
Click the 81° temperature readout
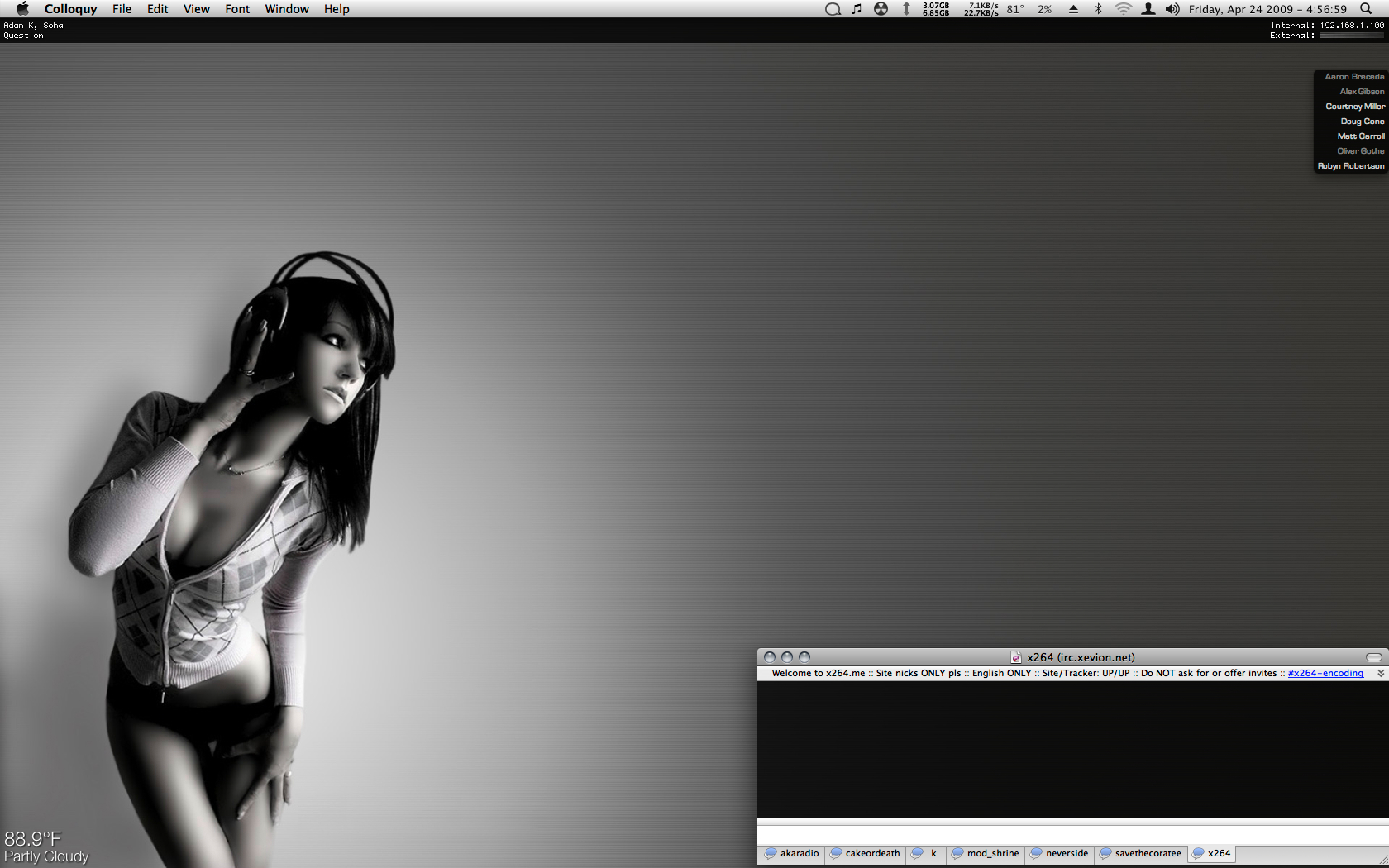point(1015,9)
